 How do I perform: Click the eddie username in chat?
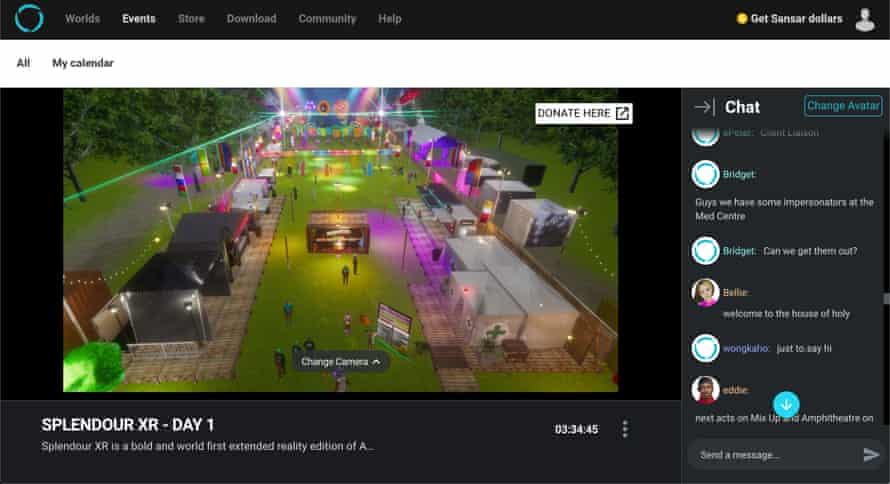pos(735,390)
